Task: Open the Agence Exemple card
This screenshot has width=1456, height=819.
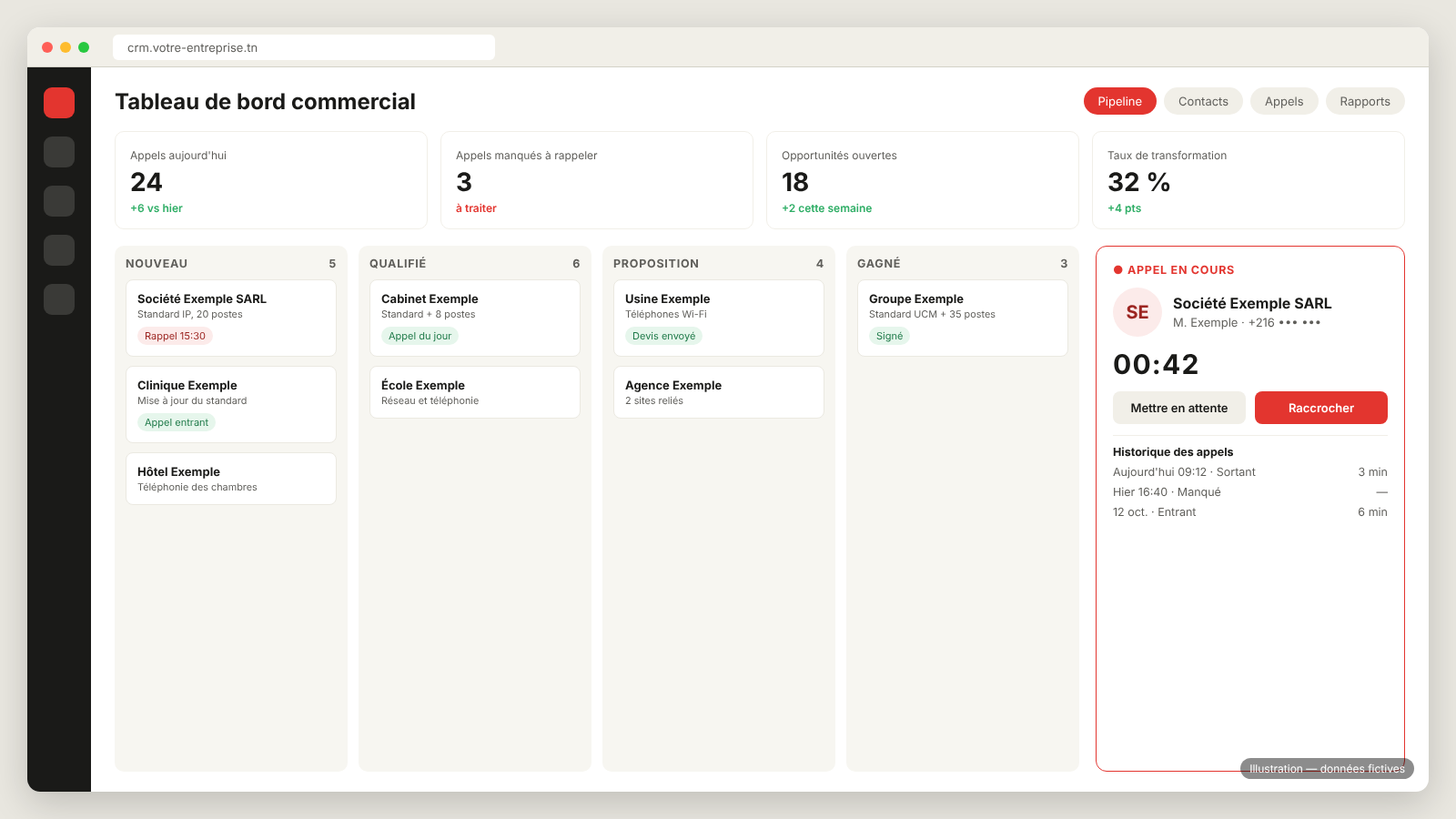Action: pyautogui.click(x=719, y=392)
